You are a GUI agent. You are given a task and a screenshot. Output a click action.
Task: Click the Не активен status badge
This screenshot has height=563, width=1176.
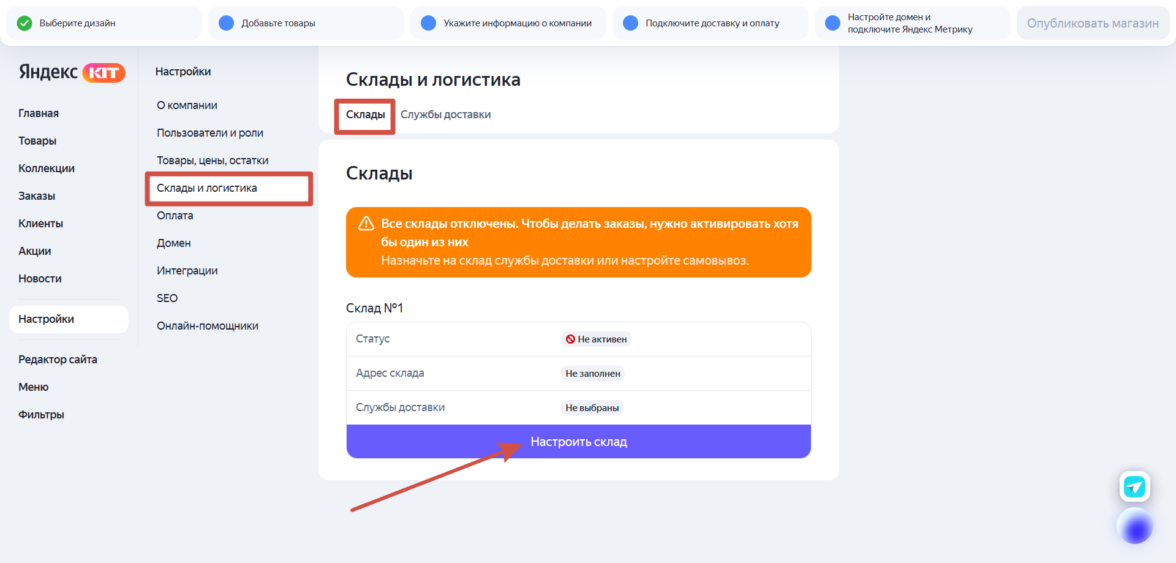tap(596, 339)
